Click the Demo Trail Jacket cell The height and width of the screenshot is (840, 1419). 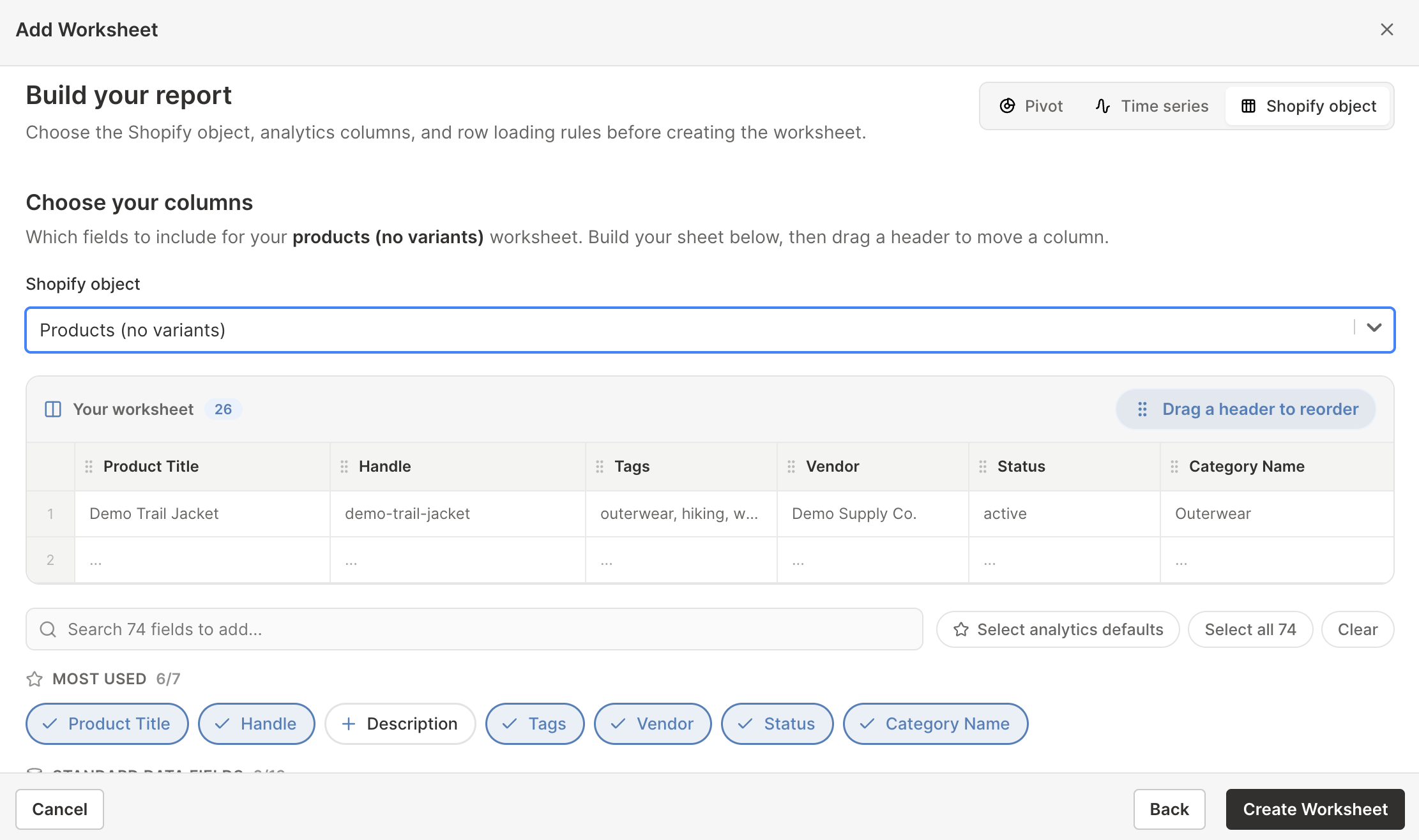click(x=202, y=514)
